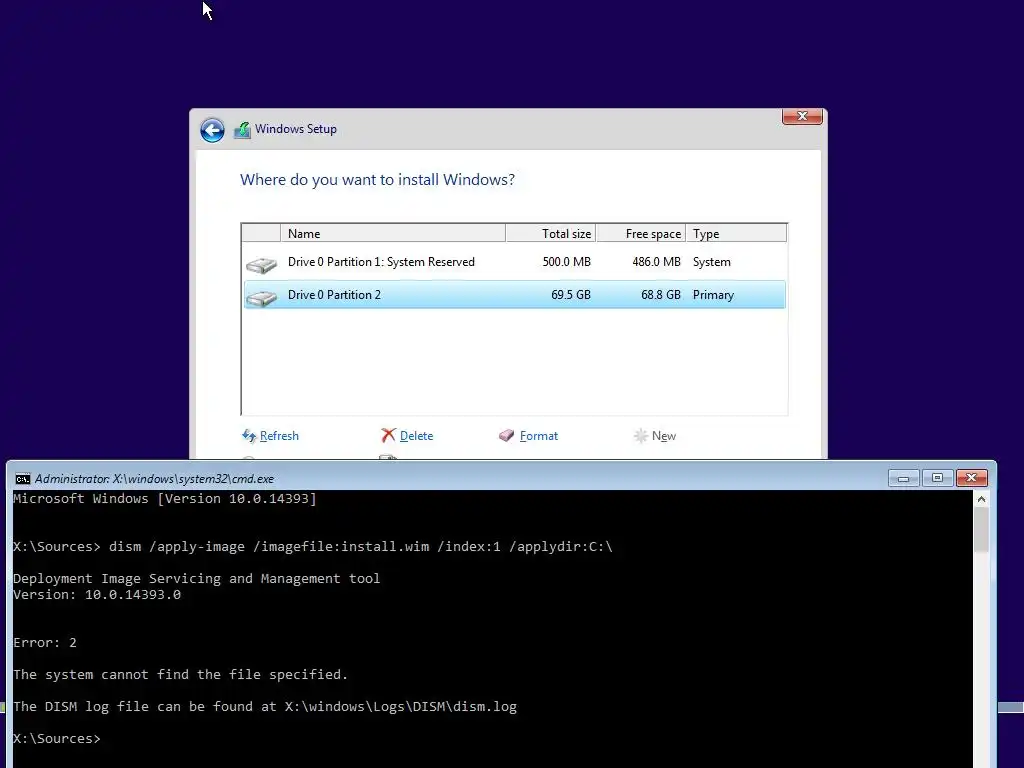Click the 68.8 GB free space cell
The height and width of the screenshot is (768, 1024).
(x=661, y=295)
